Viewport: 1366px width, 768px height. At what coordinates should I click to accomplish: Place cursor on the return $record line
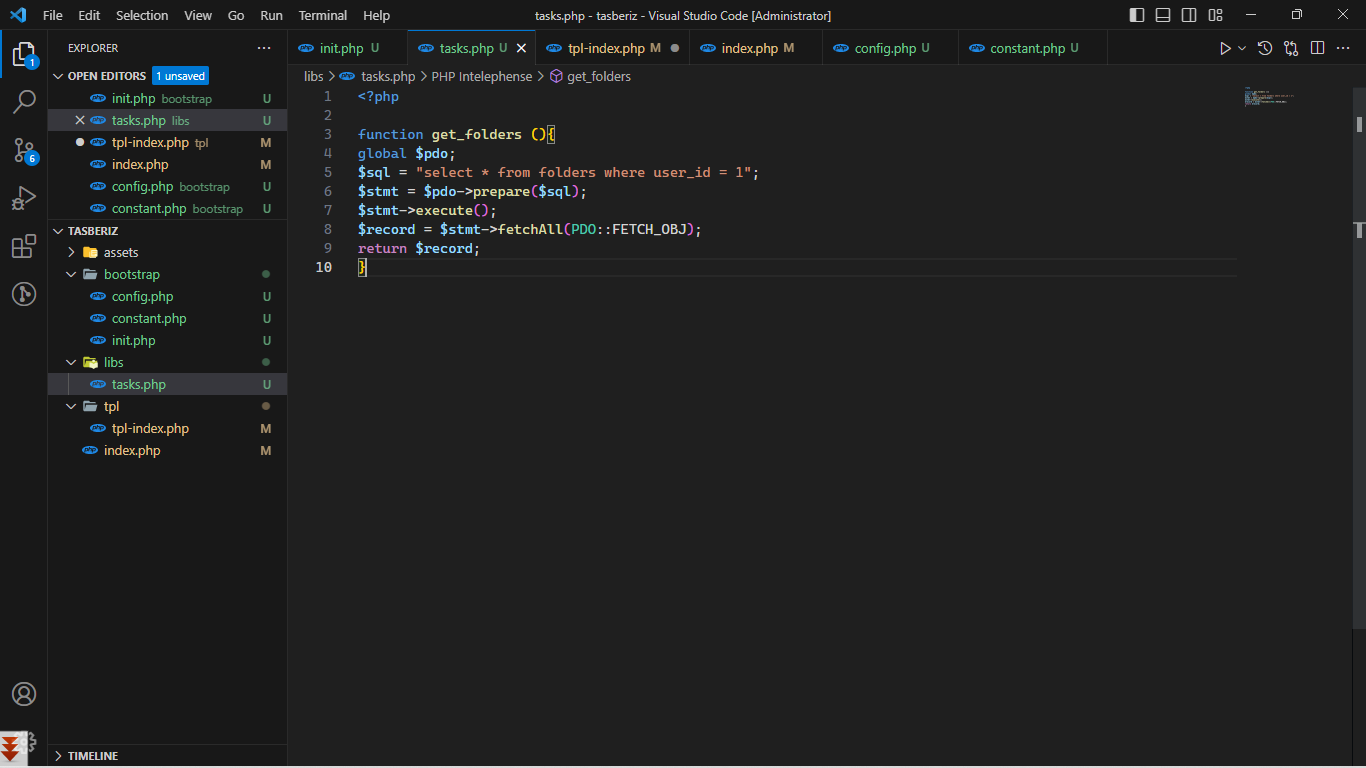419,248
